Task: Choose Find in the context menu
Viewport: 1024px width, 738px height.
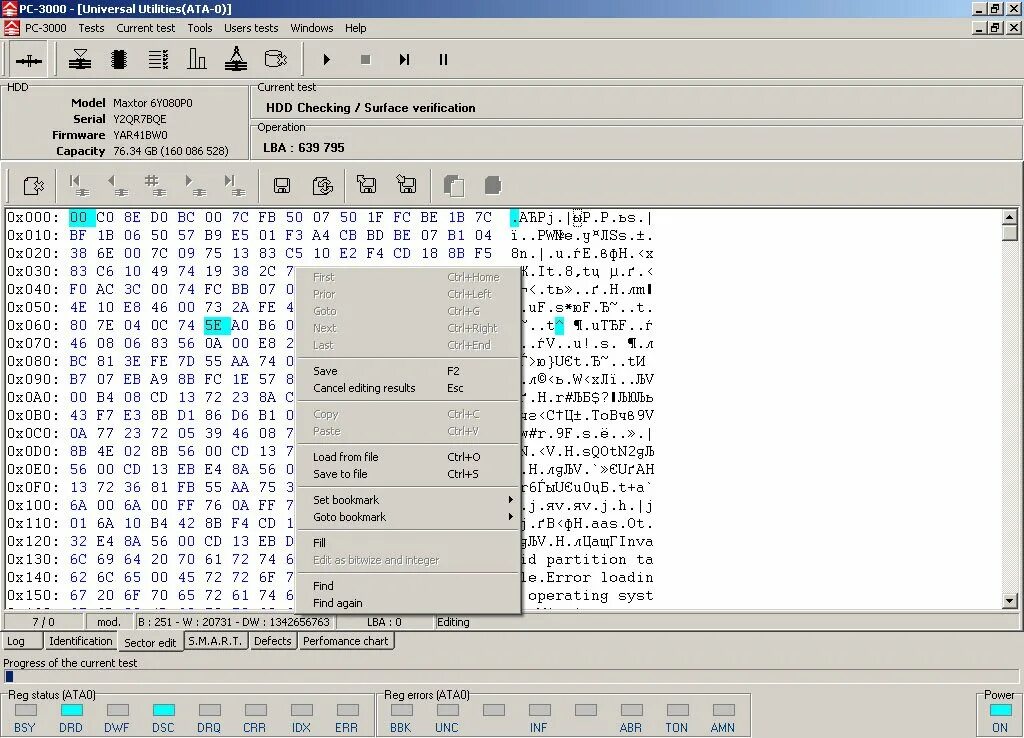Action: coord(409,586)
